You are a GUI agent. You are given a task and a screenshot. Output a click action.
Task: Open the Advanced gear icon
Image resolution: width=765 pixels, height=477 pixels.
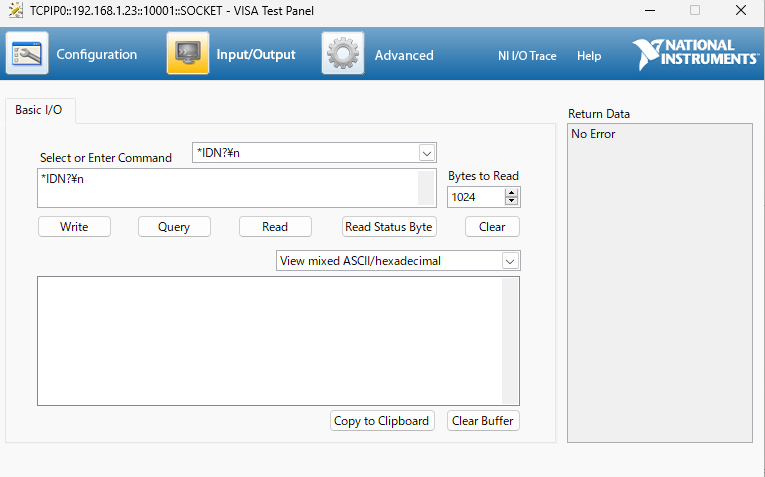click(x=342, y=53)
